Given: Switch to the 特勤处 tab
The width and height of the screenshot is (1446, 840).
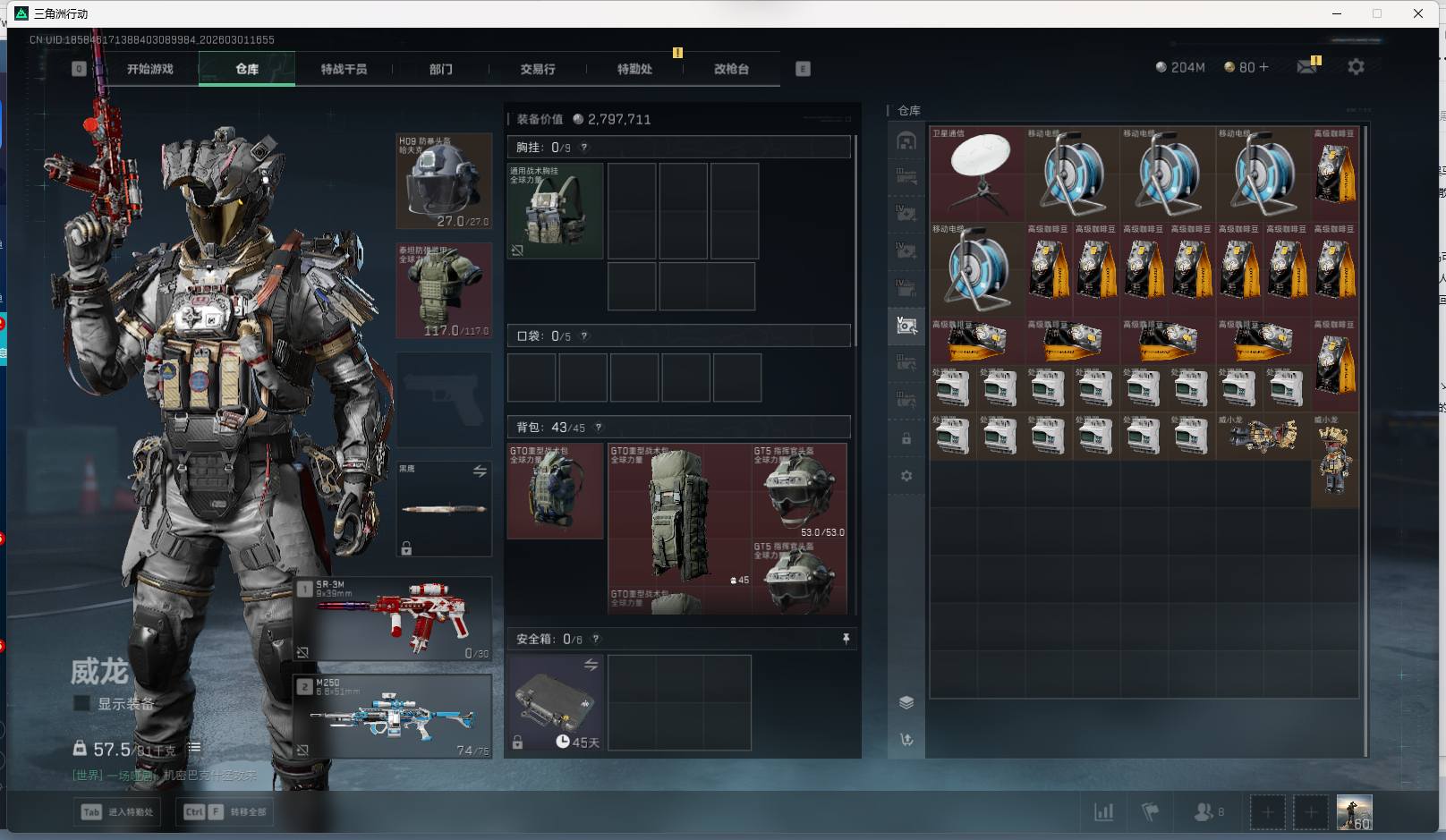Looking at the screenshot, I should tap(634, 69).
